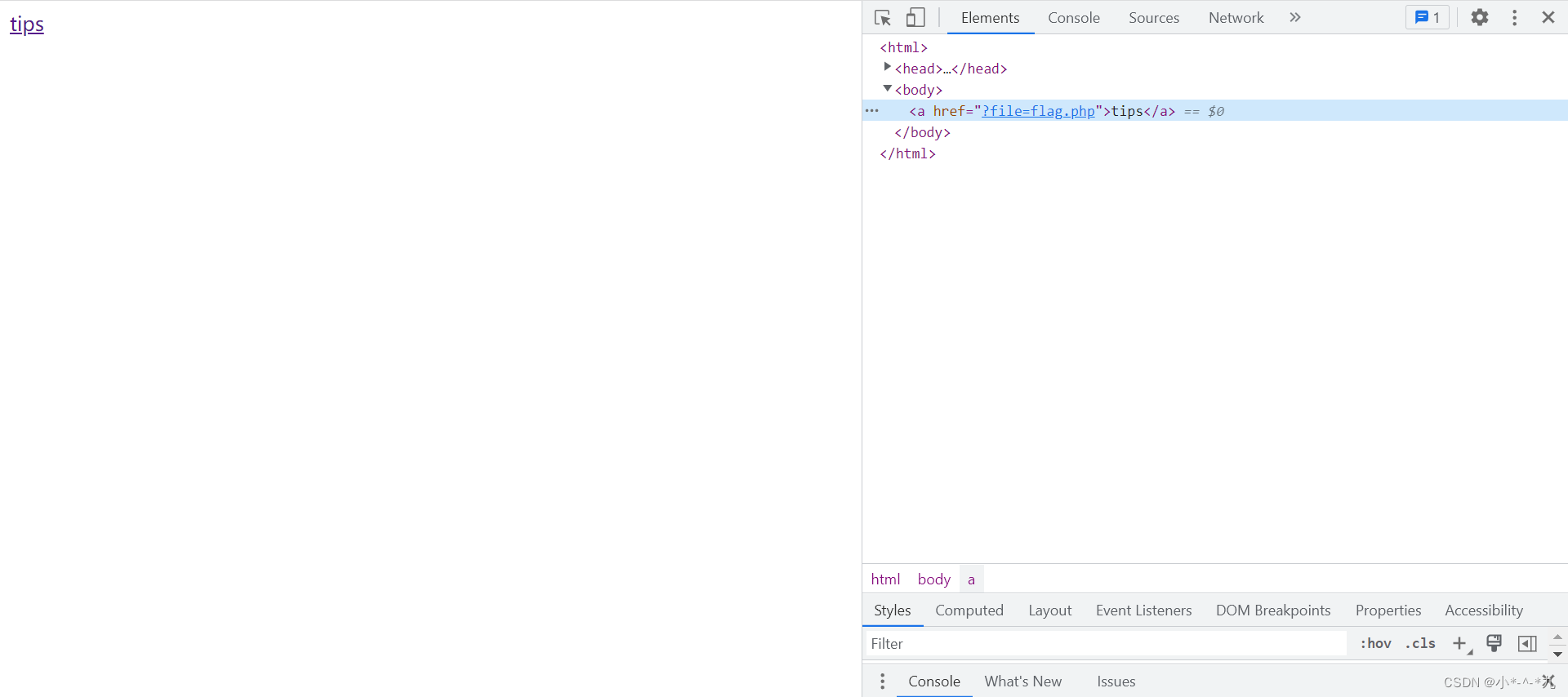Show more DevTools tabs chevron
Viewport: 1568px width, 697px height.
click(1295, 17)
